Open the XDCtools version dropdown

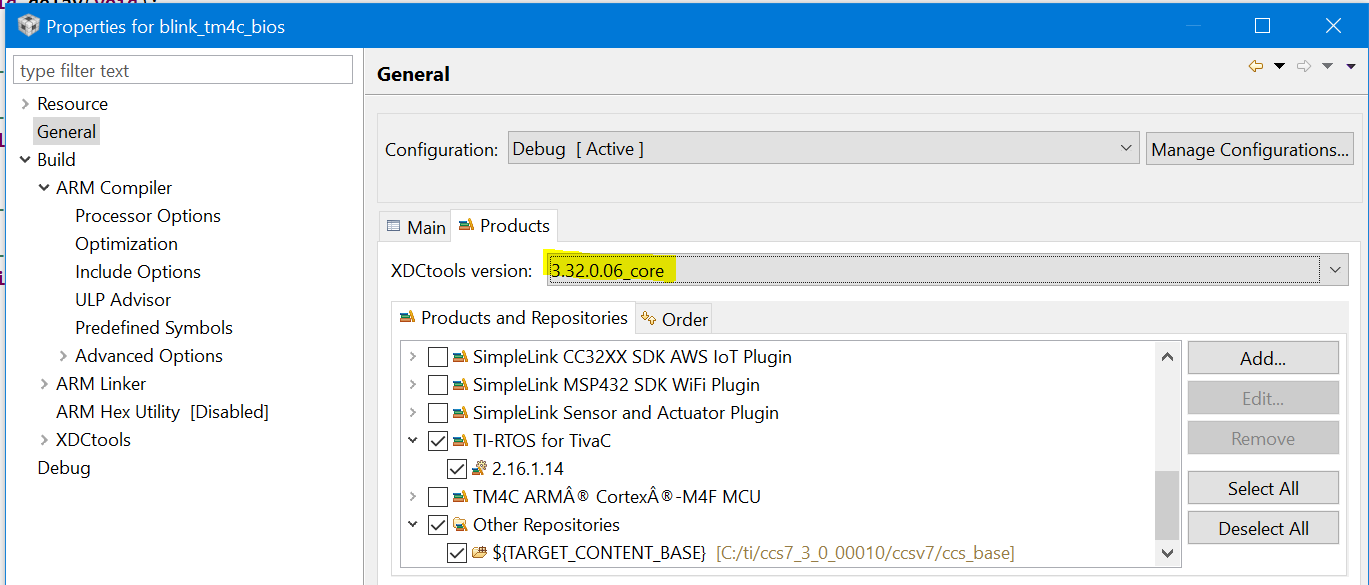click(1338, 270)
